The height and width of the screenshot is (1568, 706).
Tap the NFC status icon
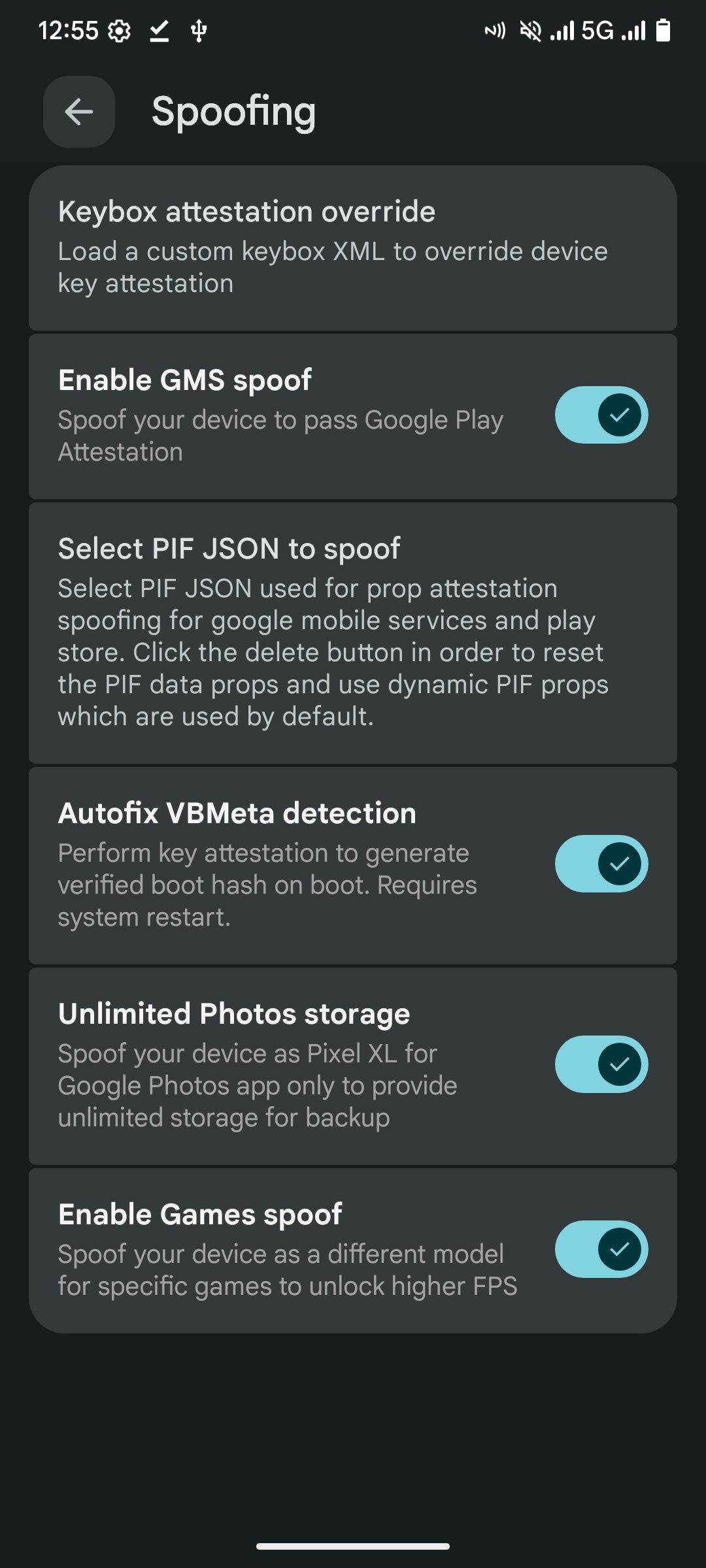point(495,31)
